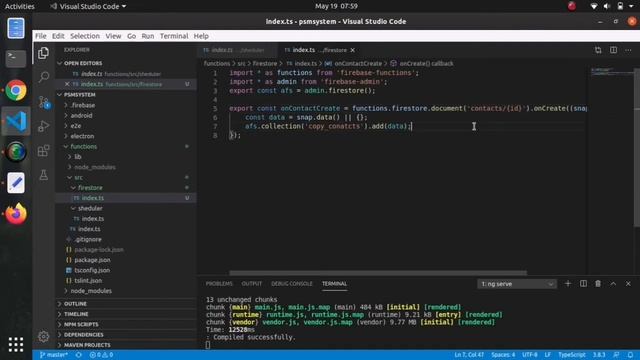Switch to the Problems panel tab
This screenshot has height=360, width=640.
219,284
